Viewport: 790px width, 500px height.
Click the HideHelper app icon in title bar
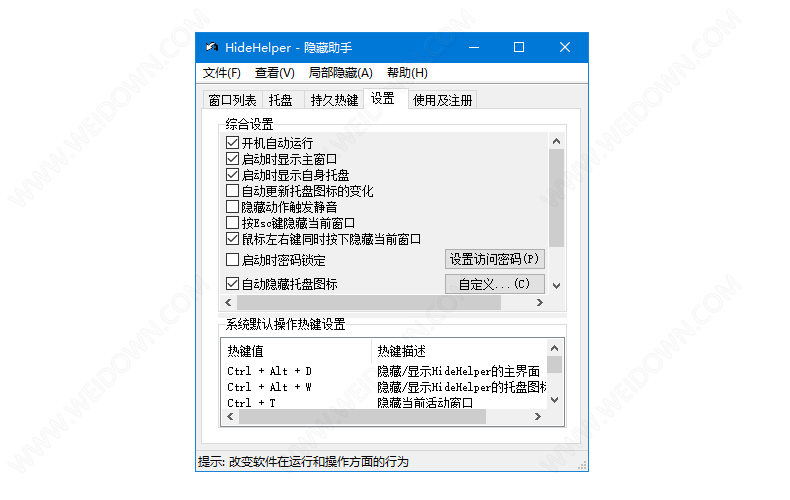[x=212, y=47]
